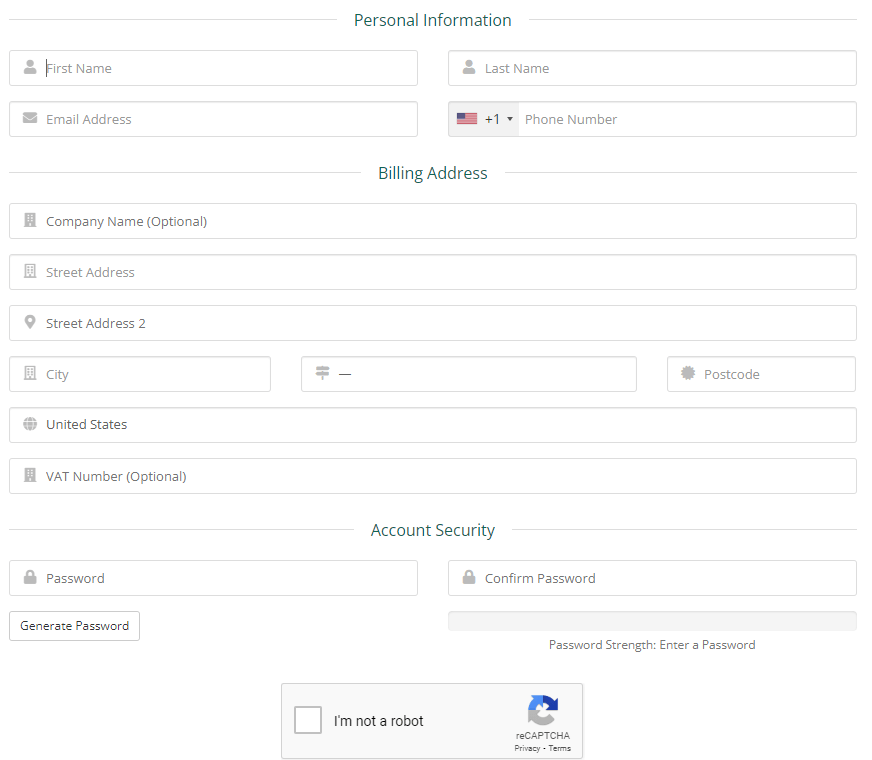Open the United States country dropdown
The image size is (872, 760).
pyautogui.click(x=433, y=425)
